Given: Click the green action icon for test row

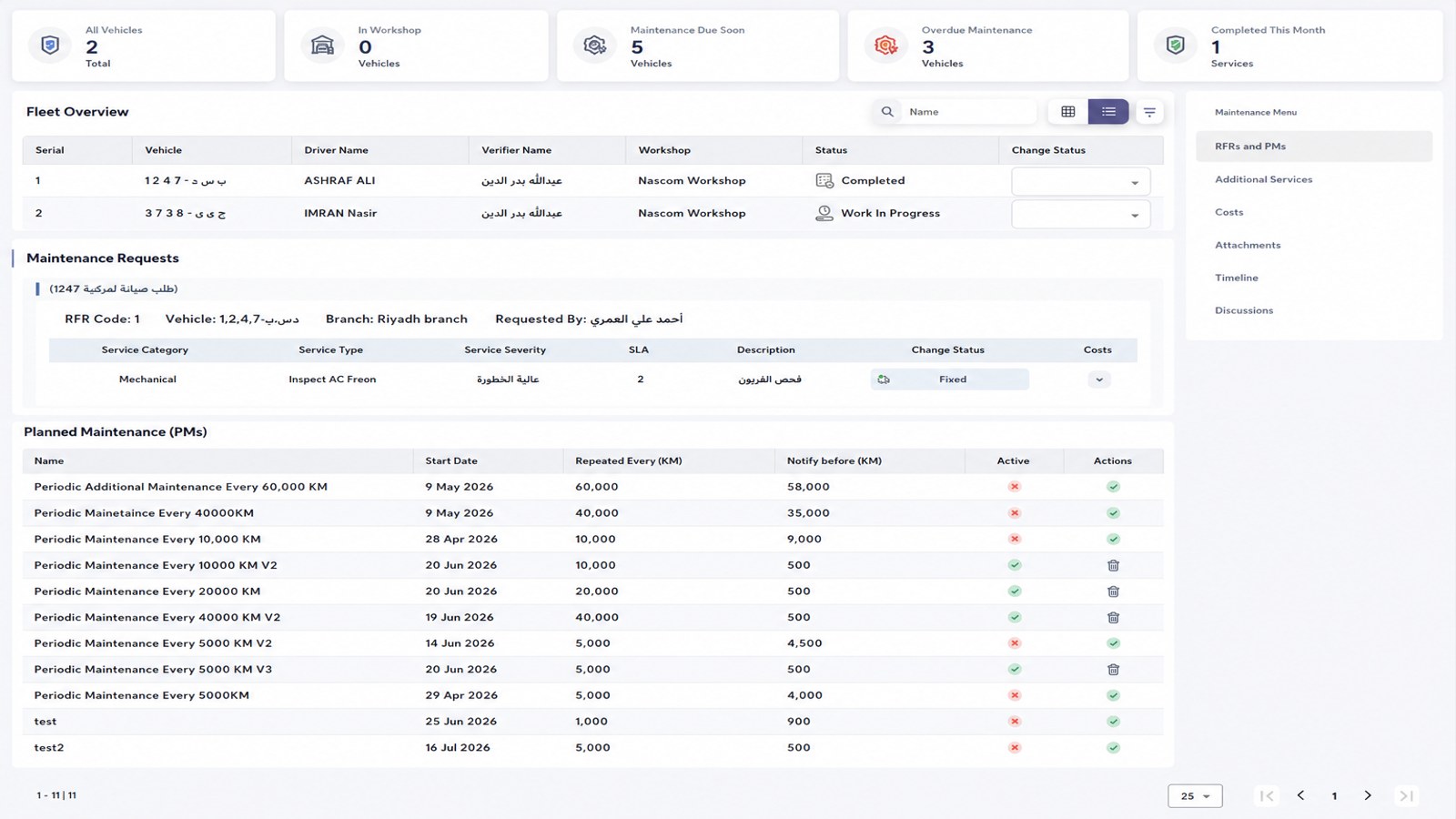Looking at the screenshot, I should [x=1113, y=722].
